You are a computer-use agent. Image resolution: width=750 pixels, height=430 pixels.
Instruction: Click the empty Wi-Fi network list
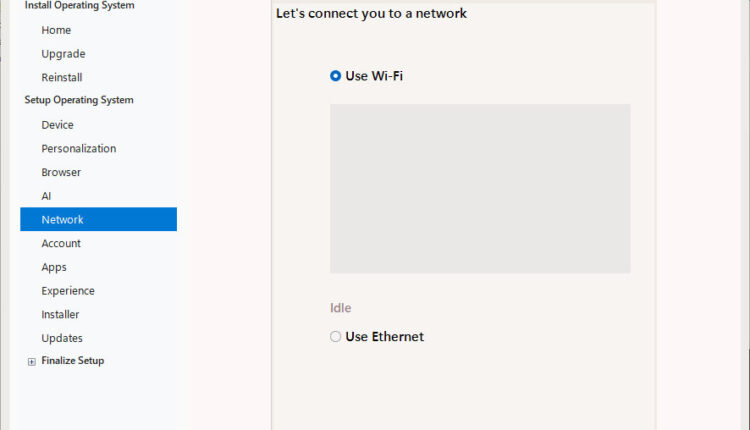480,188
